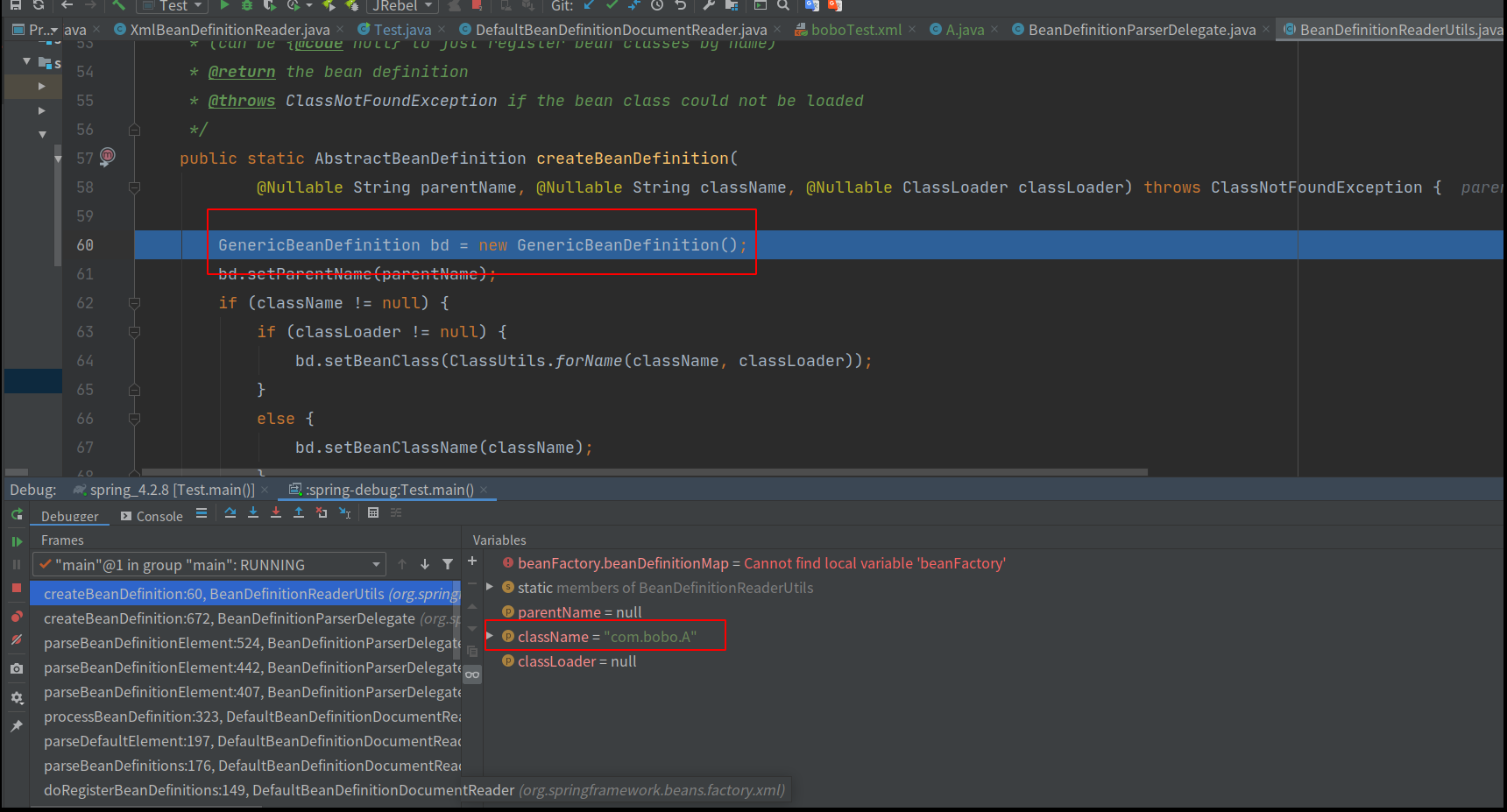Select frame processBeanDefinition:323
This screenshot has height=812, width=1507.
[246, 717]
